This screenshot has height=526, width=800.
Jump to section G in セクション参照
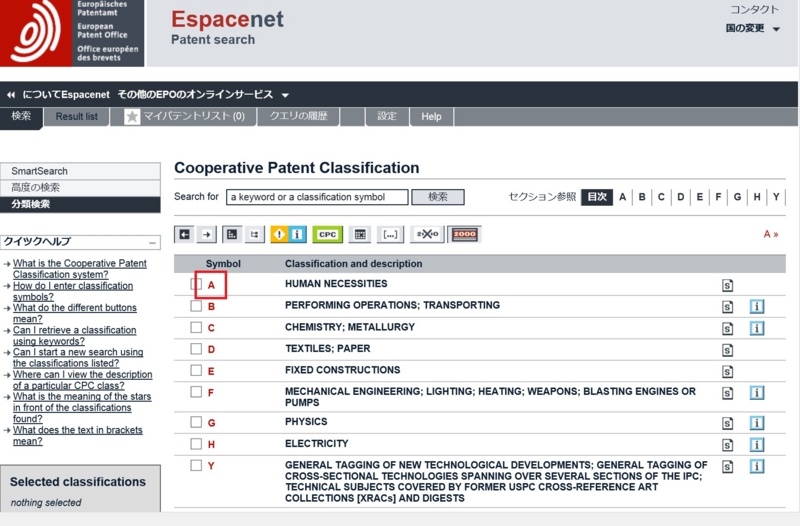737,197
